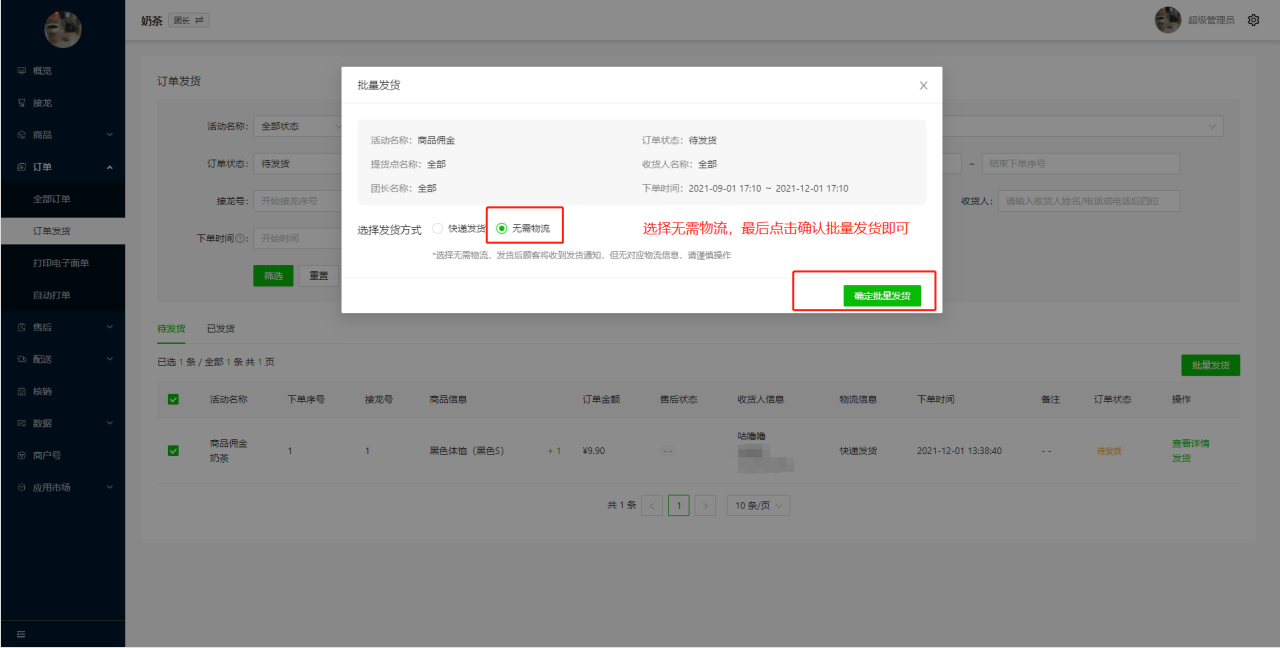
Task: Expand the 商品 sidebar menu
Action: pyautogui.click(x=62, y=135)
